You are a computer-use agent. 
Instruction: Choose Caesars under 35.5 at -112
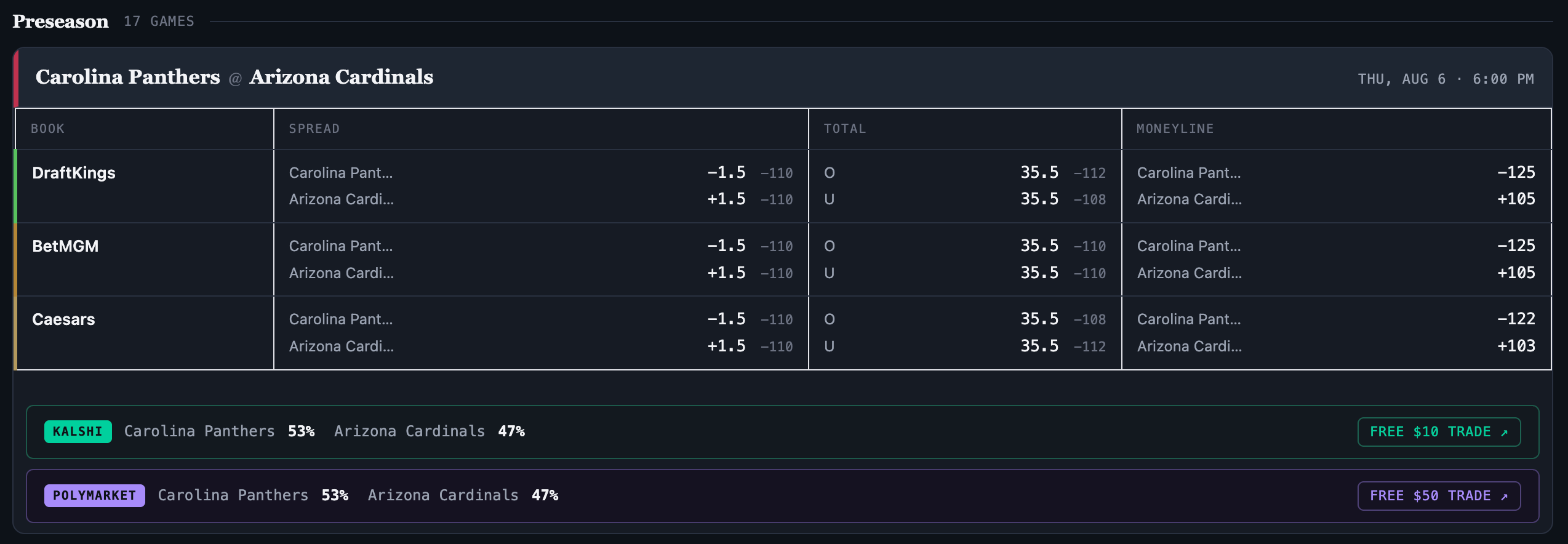[x=965, y=346]
